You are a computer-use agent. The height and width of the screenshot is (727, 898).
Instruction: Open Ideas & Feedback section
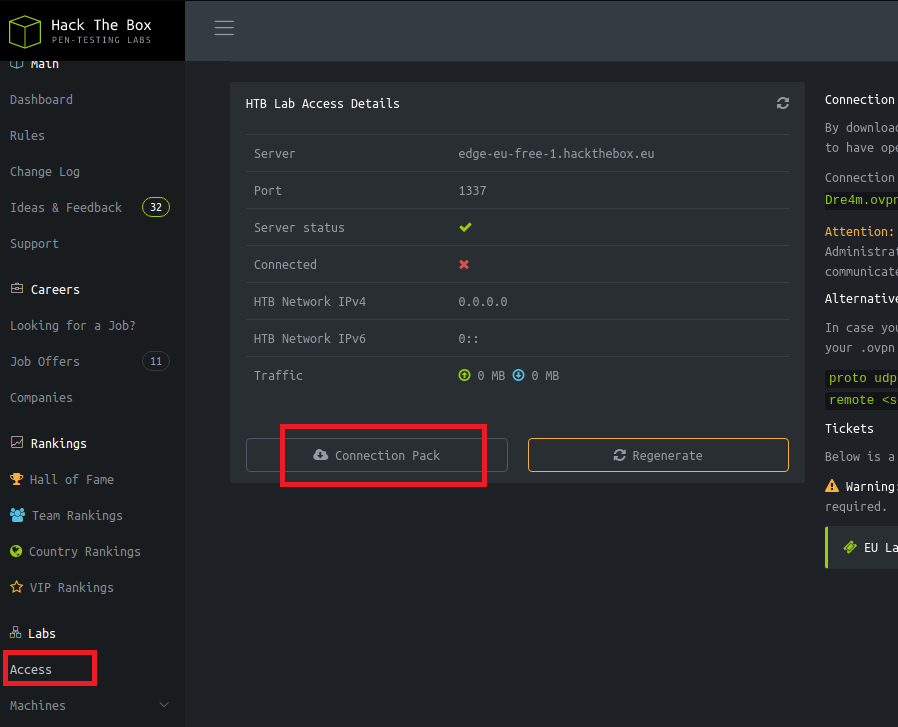(x=66, y=207)
